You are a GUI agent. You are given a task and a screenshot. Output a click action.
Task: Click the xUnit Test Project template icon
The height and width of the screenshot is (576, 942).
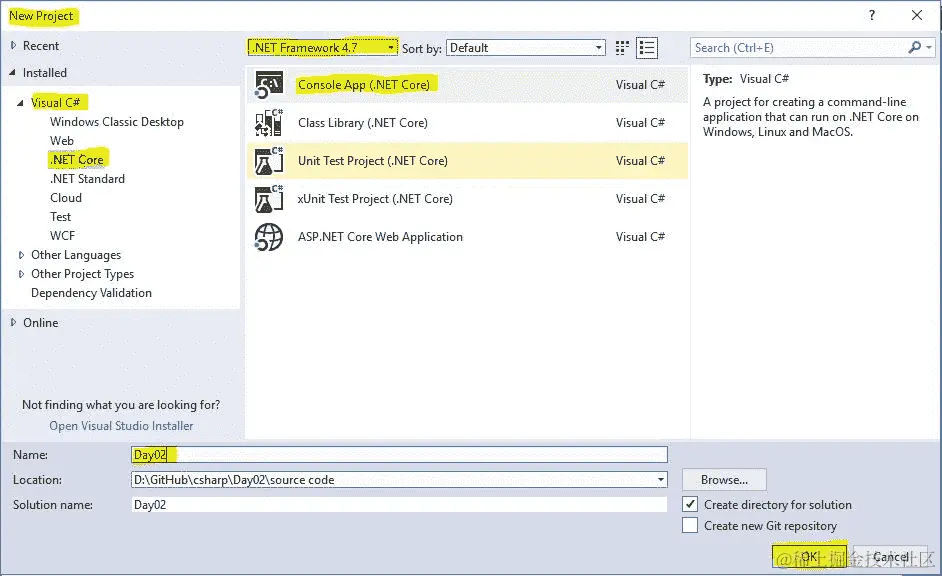(x=269, y=199)
